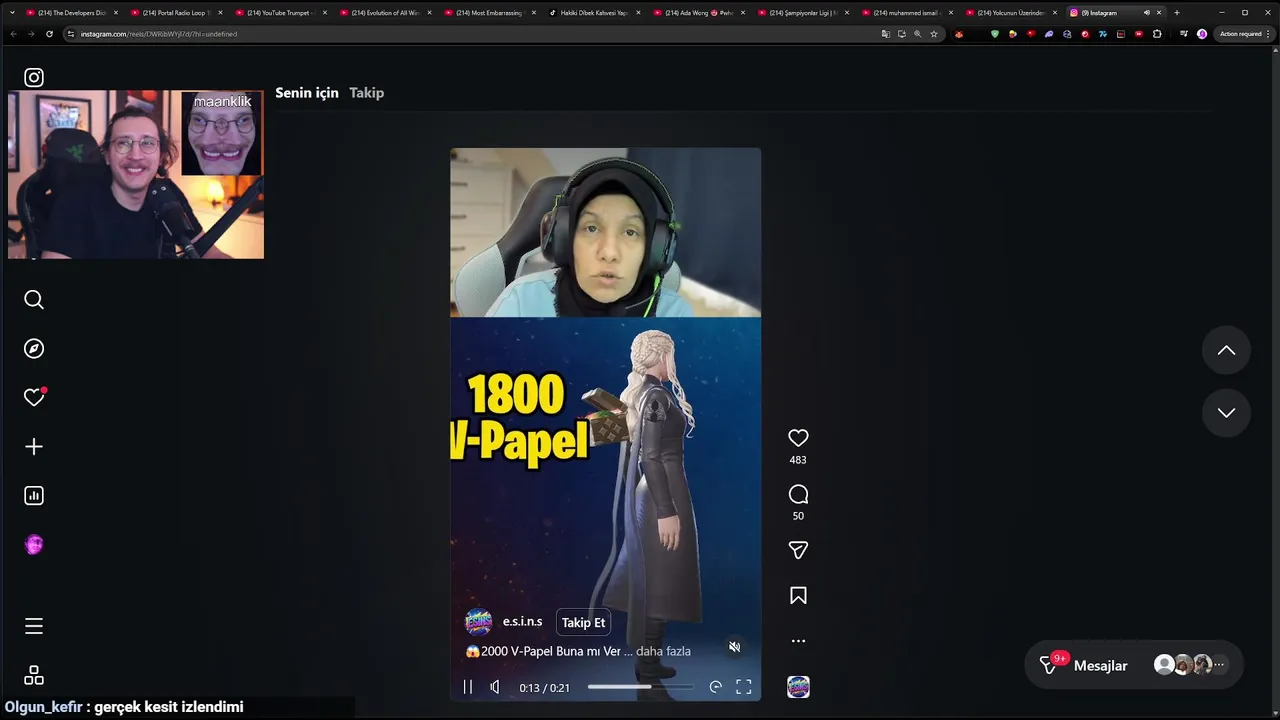The image size is (1280, 720).
Task: Open the translate page icon in address bar
Action: tap(885, 34)
